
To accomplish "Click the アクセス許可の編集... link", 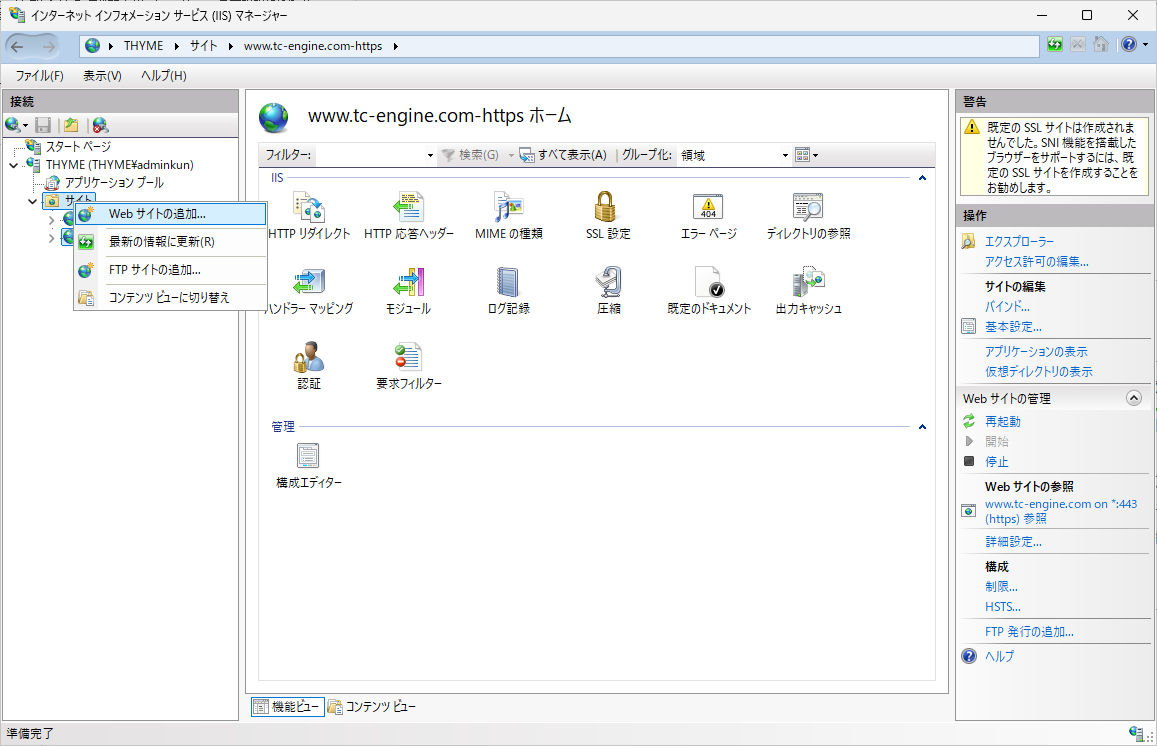I will click(x=1037, y=262).
